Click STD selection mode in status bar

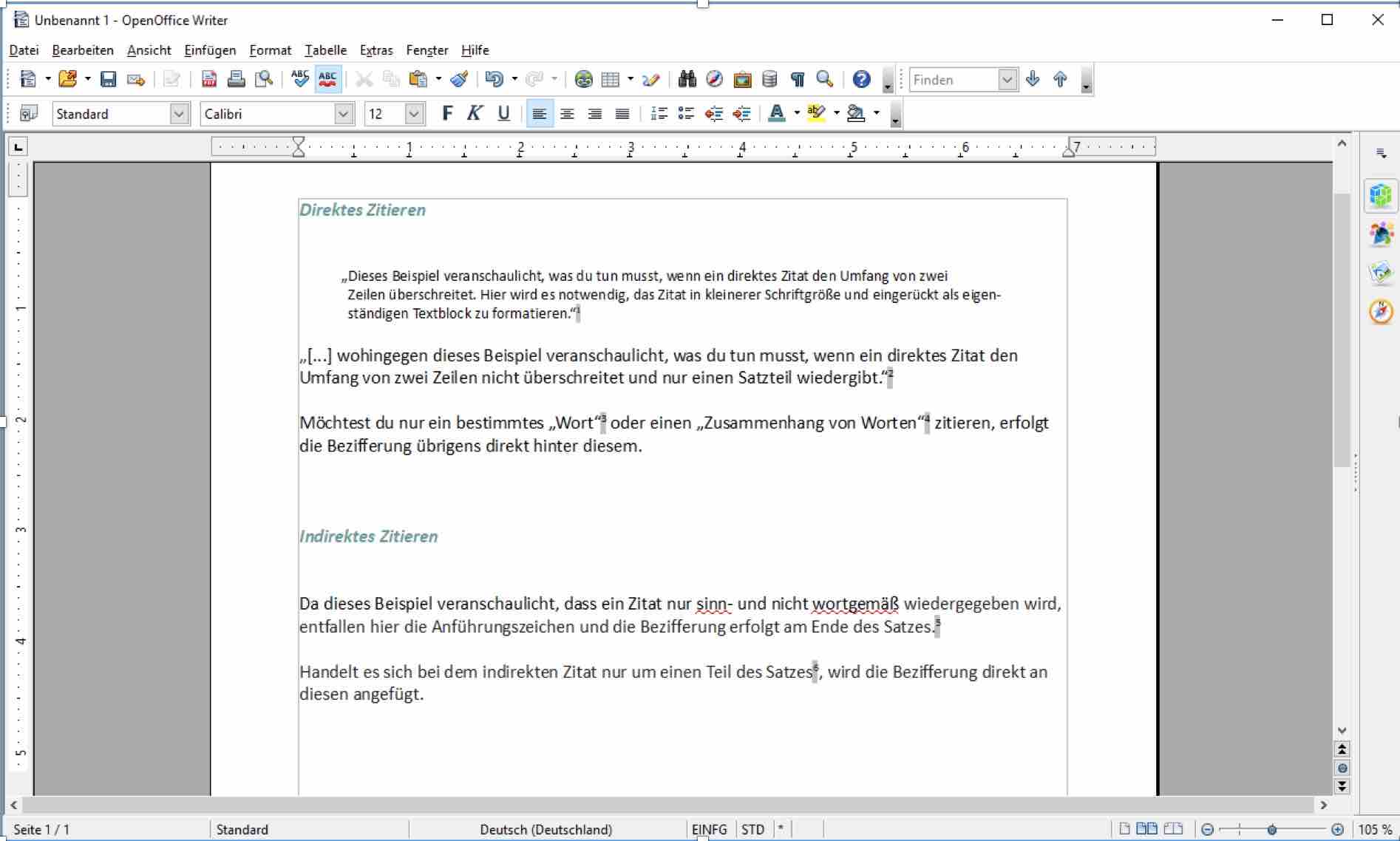(752, 829)
